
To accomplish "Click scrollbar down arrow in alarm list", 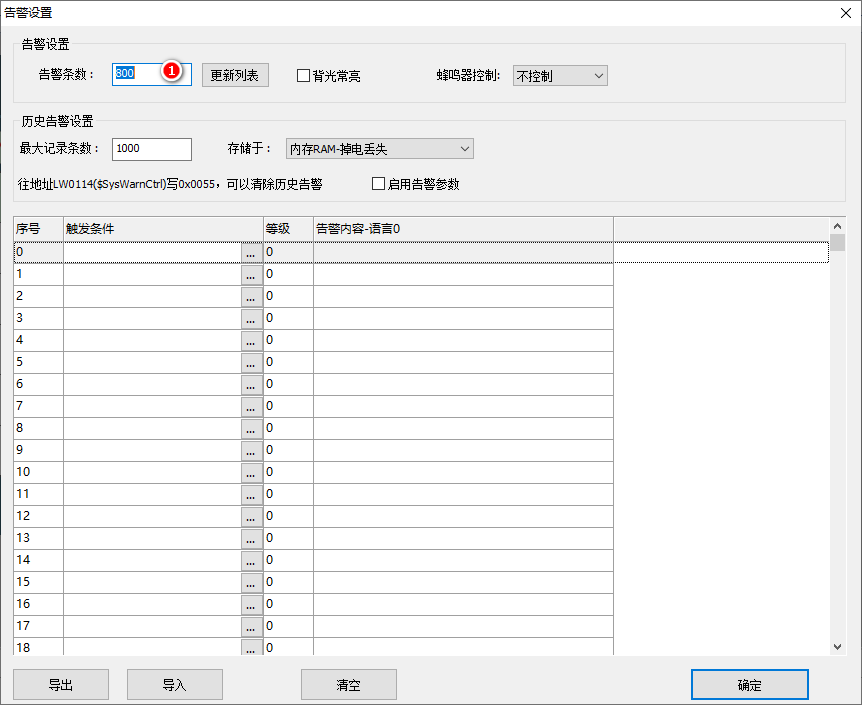I will [x=838, y=647].
